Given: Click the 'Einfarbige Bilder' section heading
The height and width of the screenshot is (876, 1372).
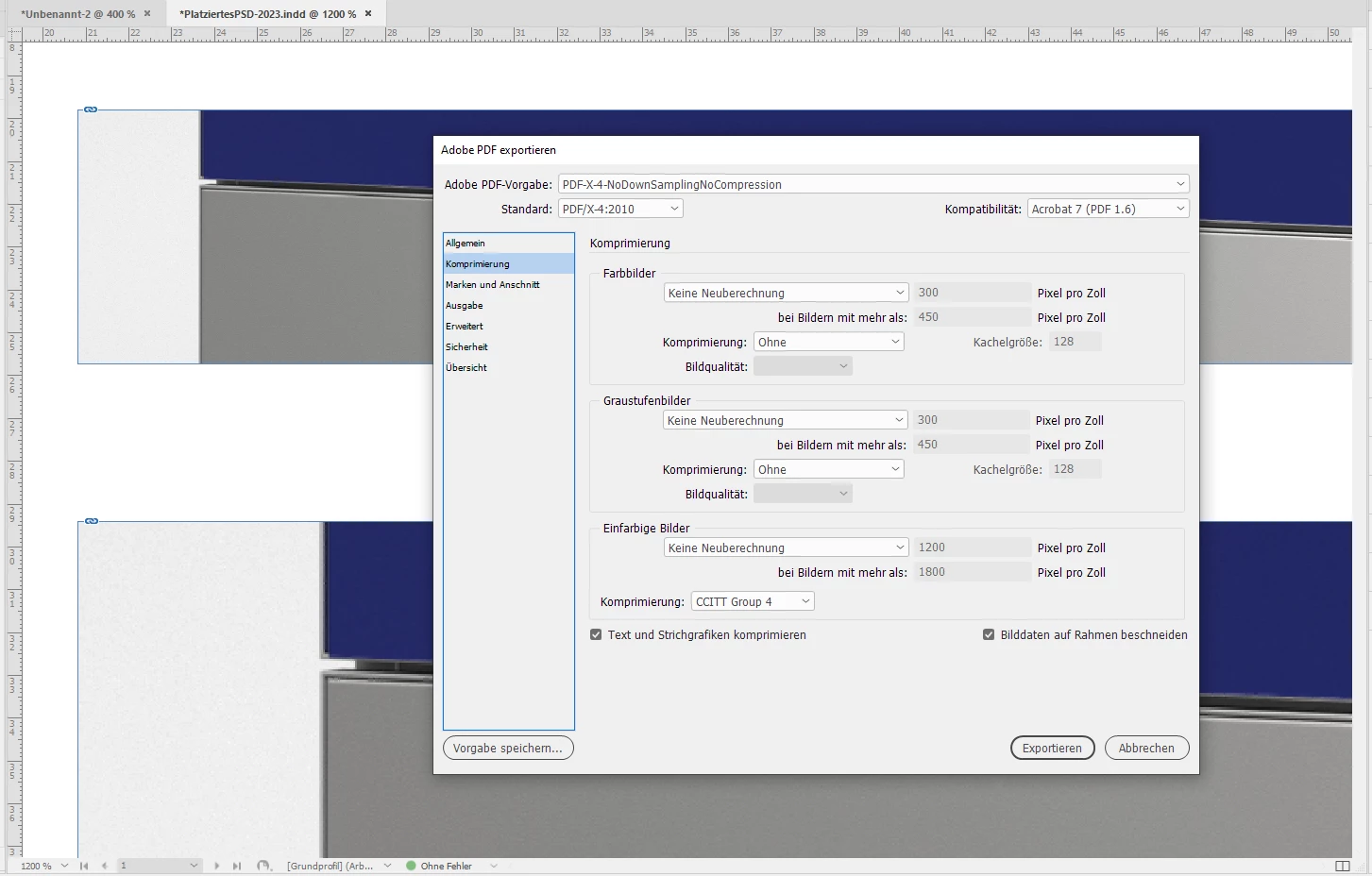Looking at the screenshot, I should point(646,528).
